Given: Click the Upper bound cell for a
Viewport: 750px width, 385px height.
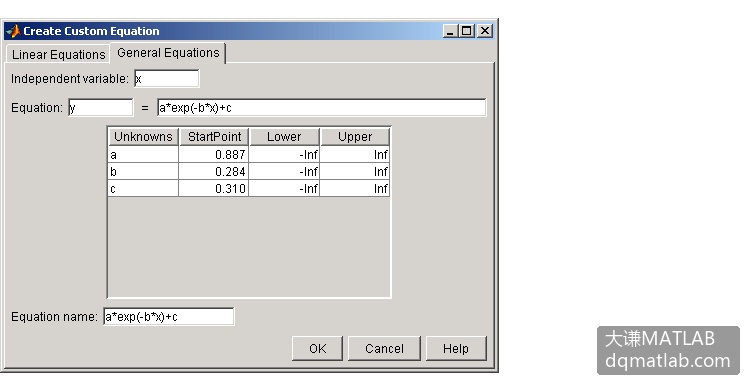Looking at the screenshot, I should click(x=354, y=154).
